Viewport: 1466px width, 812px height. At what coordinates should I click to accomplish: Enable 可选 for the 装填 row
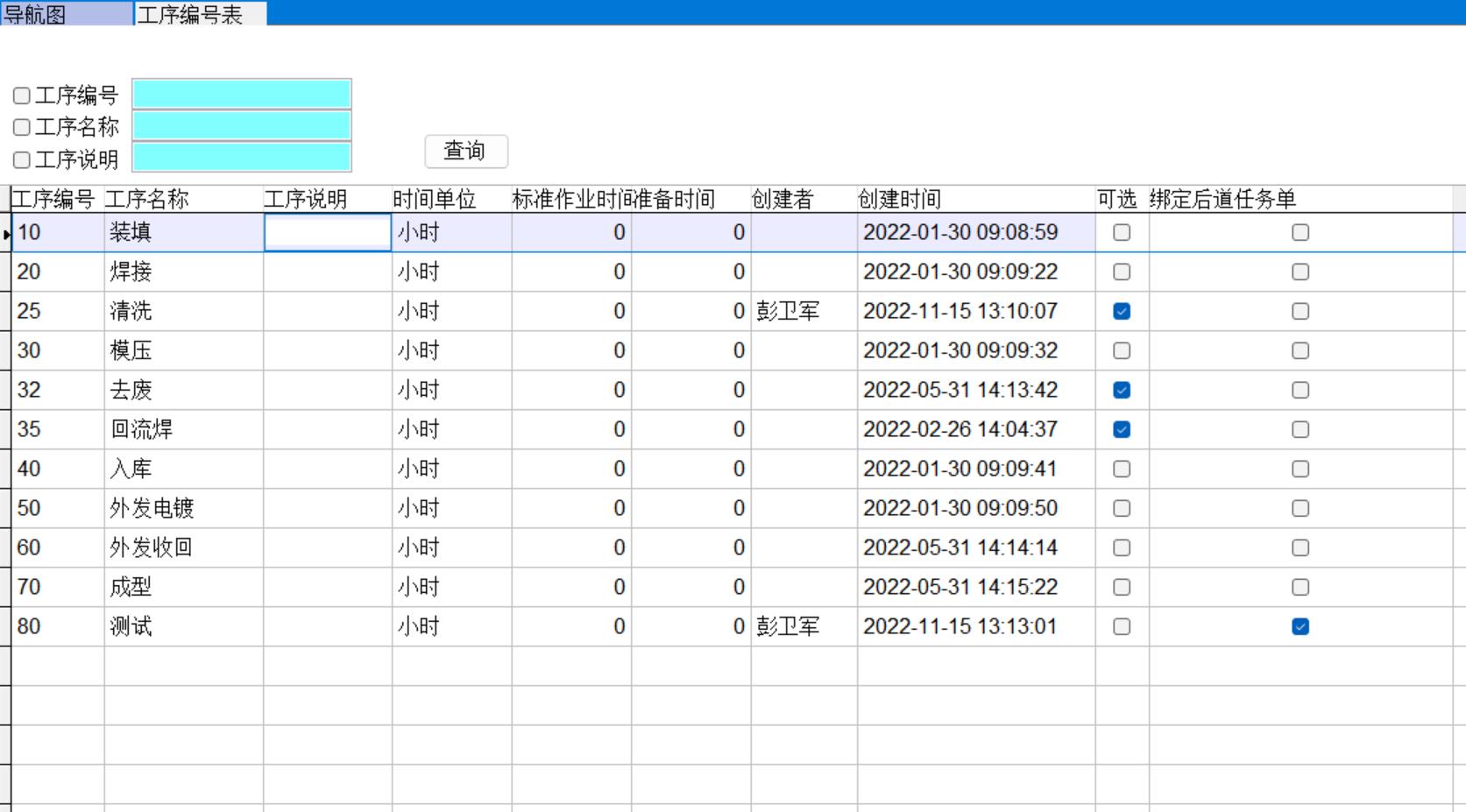[x=1122, y=232]
